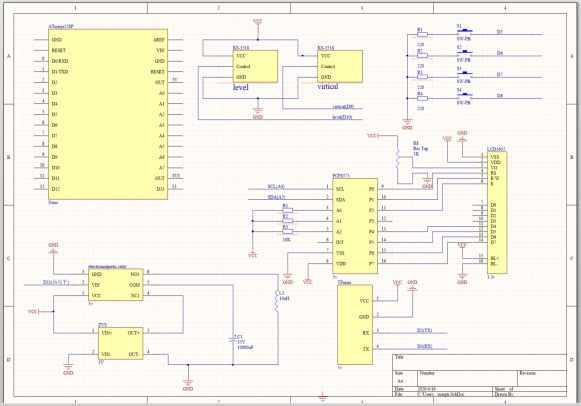Click push-button switch S4 symbol
581x406 pixels.
pos(464,96)
